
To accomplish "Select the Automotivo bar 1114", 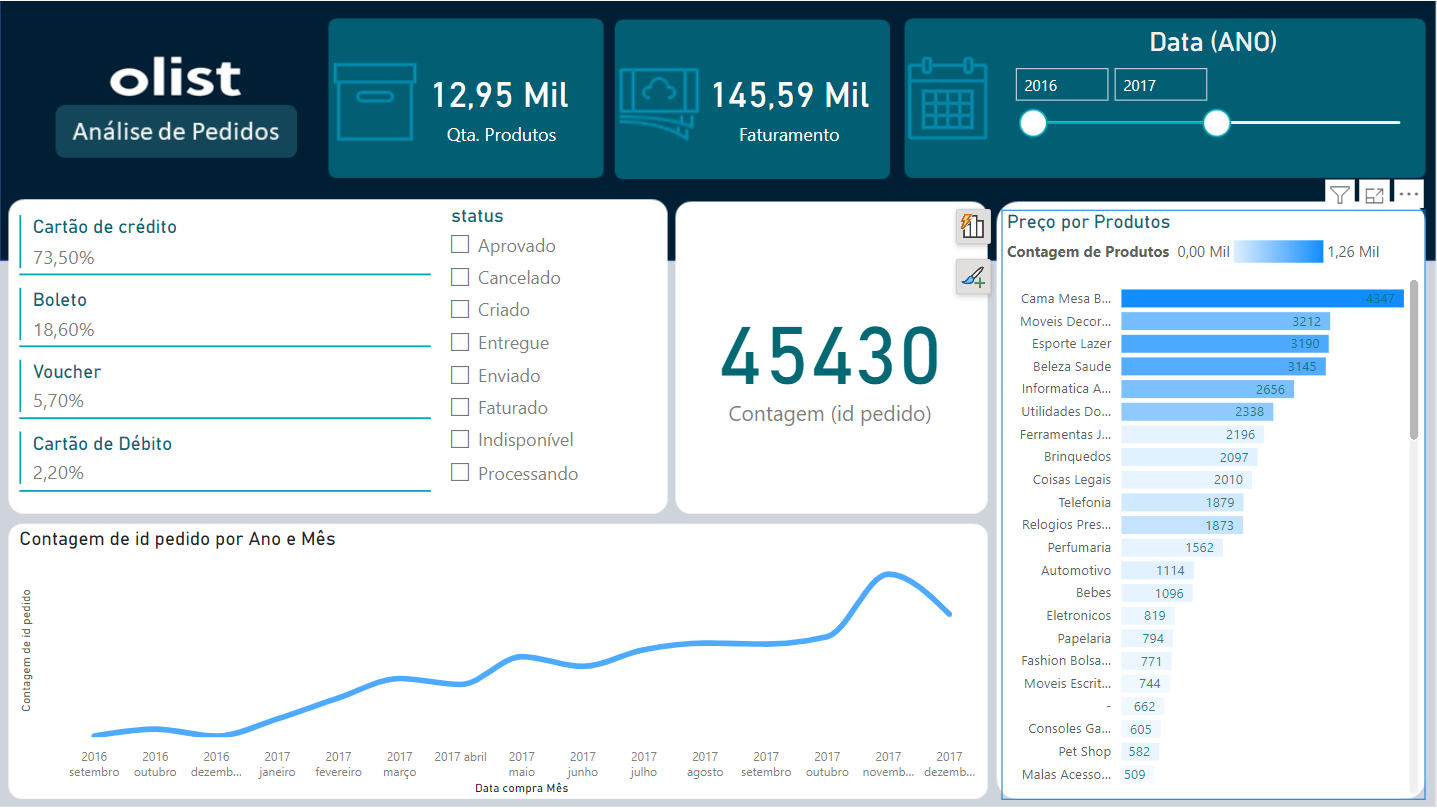I will pos(1157,570).
